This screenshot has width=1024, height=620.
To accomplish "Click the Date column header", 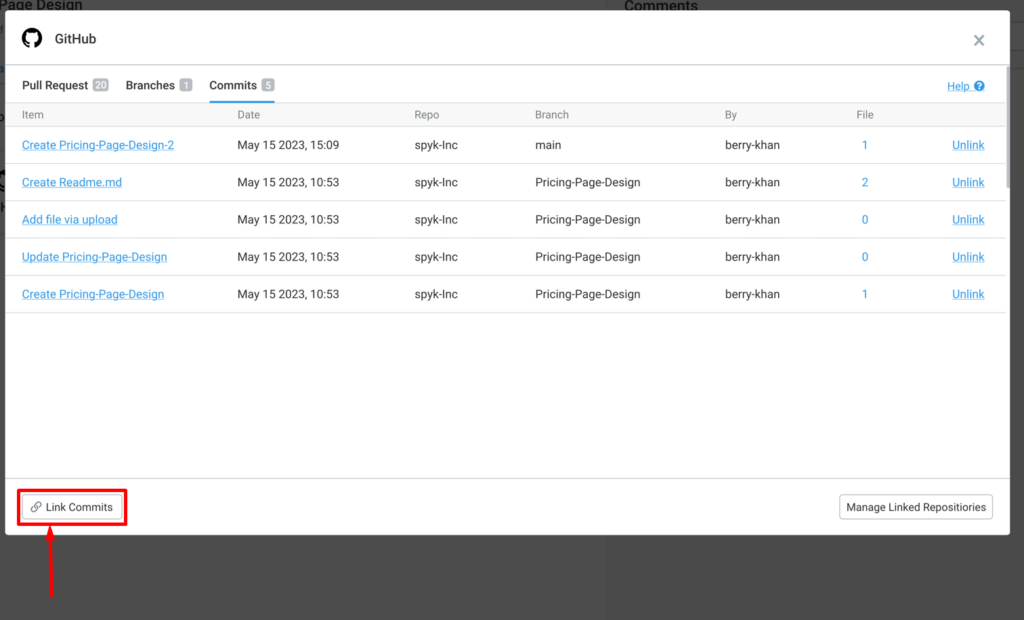I will (x=248, y=115).
